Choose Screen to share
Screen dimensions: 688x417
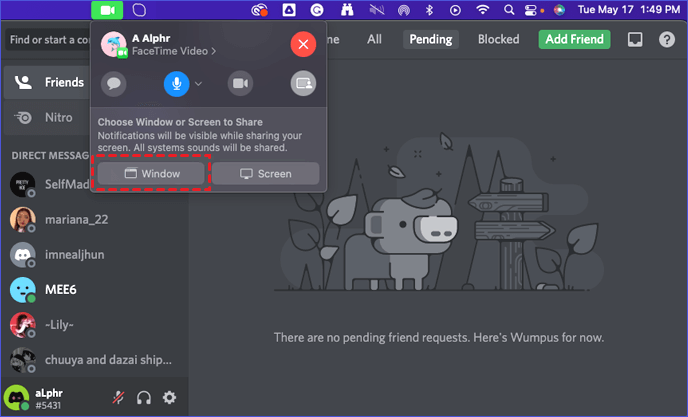(x=265, y=174)
